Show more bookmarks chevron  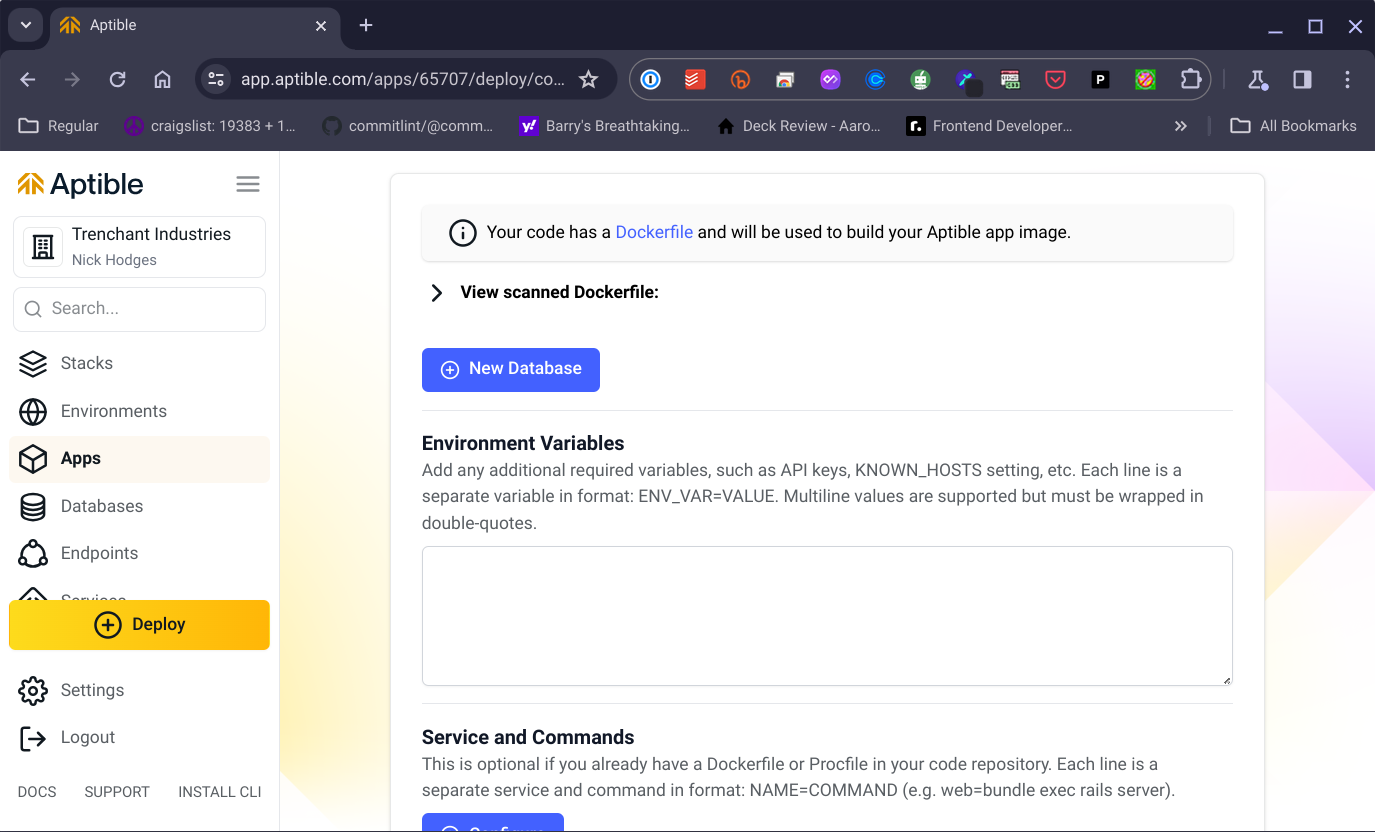(x=1181, y=126)
